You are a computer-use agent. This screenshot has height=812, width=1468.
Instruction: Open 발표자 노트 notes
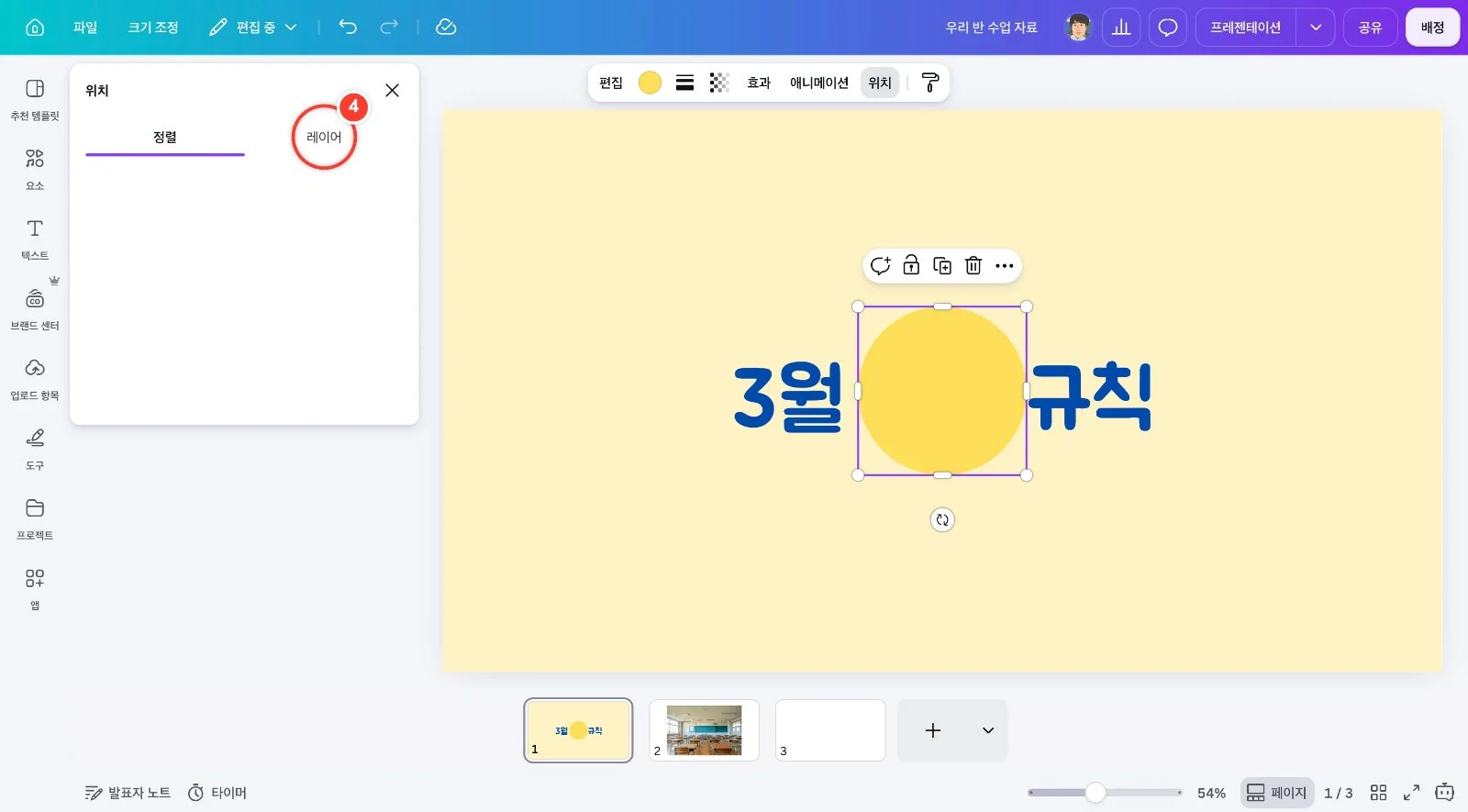click(128, 793)
